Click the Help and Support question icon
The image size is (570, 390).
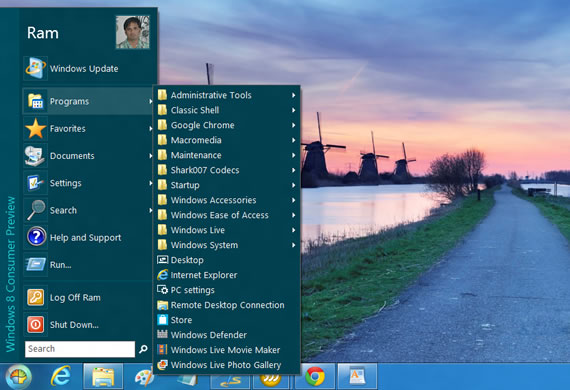(x=35, y=237)
